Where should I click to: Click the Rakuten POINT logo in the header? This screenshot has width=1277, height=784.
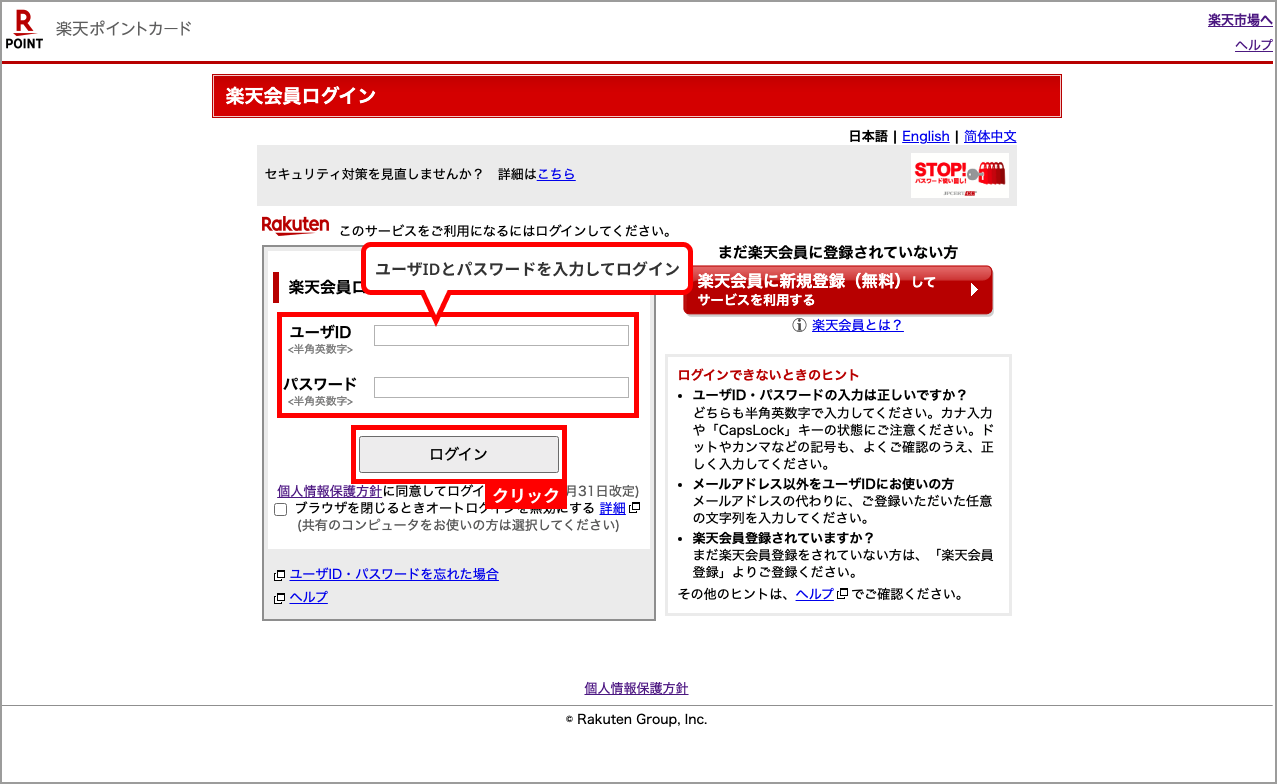[24, 30]
